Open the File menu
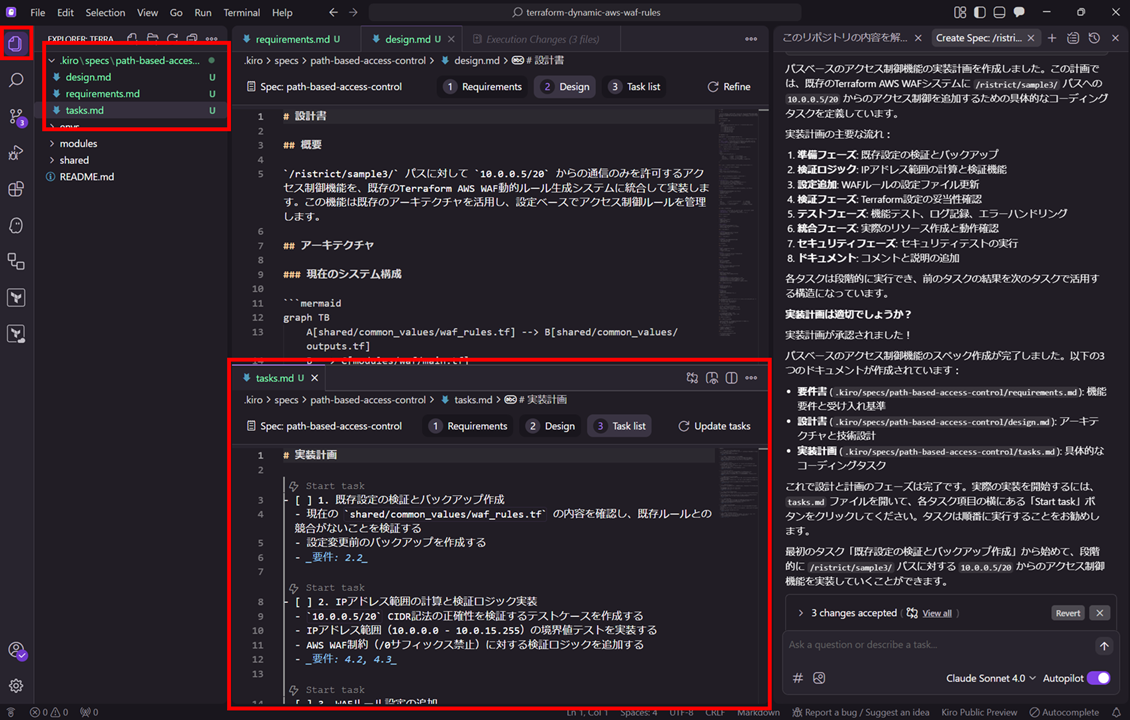The height and width of the screenshot is (720, 1130). [37, 12]
